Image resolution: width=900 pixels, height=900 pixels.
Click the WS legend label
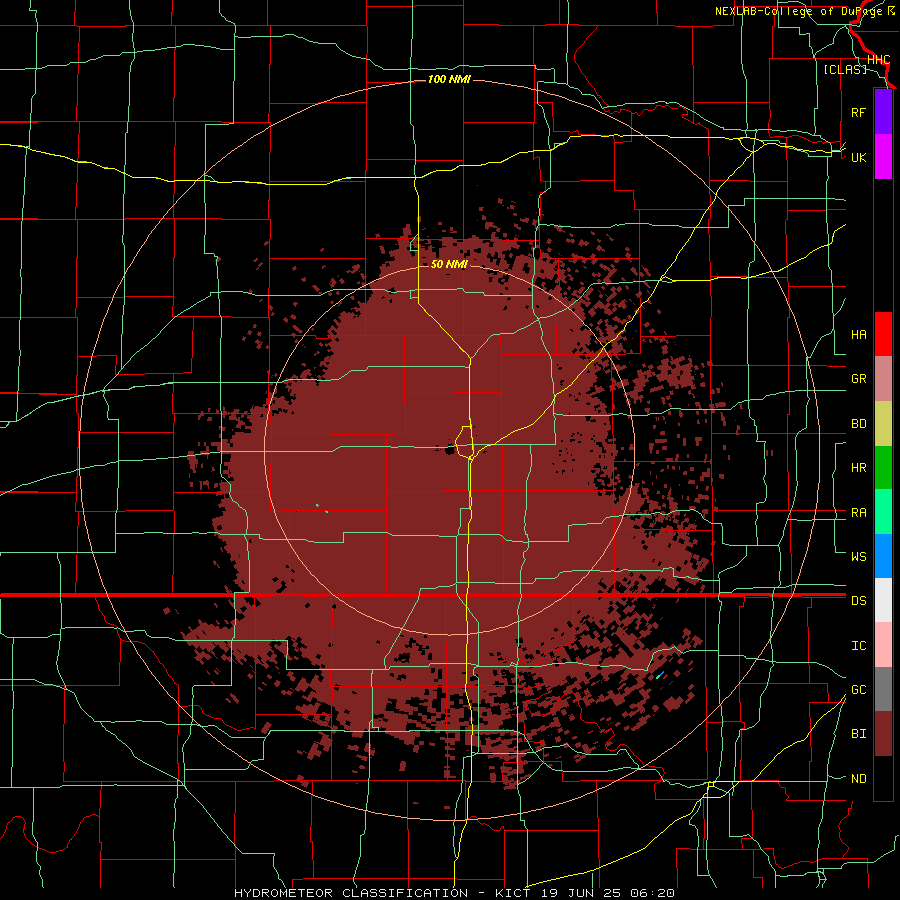(x=858, y=557)
